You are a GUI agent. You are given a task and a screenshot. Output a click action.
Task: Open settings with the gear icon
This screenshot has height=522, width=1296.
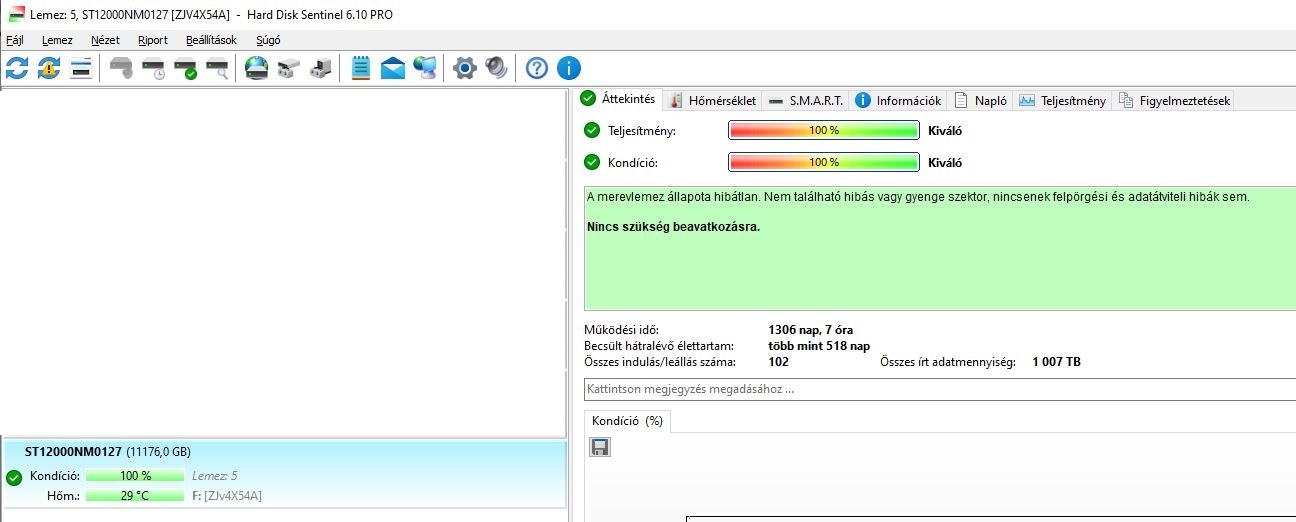tap(464, 68)
